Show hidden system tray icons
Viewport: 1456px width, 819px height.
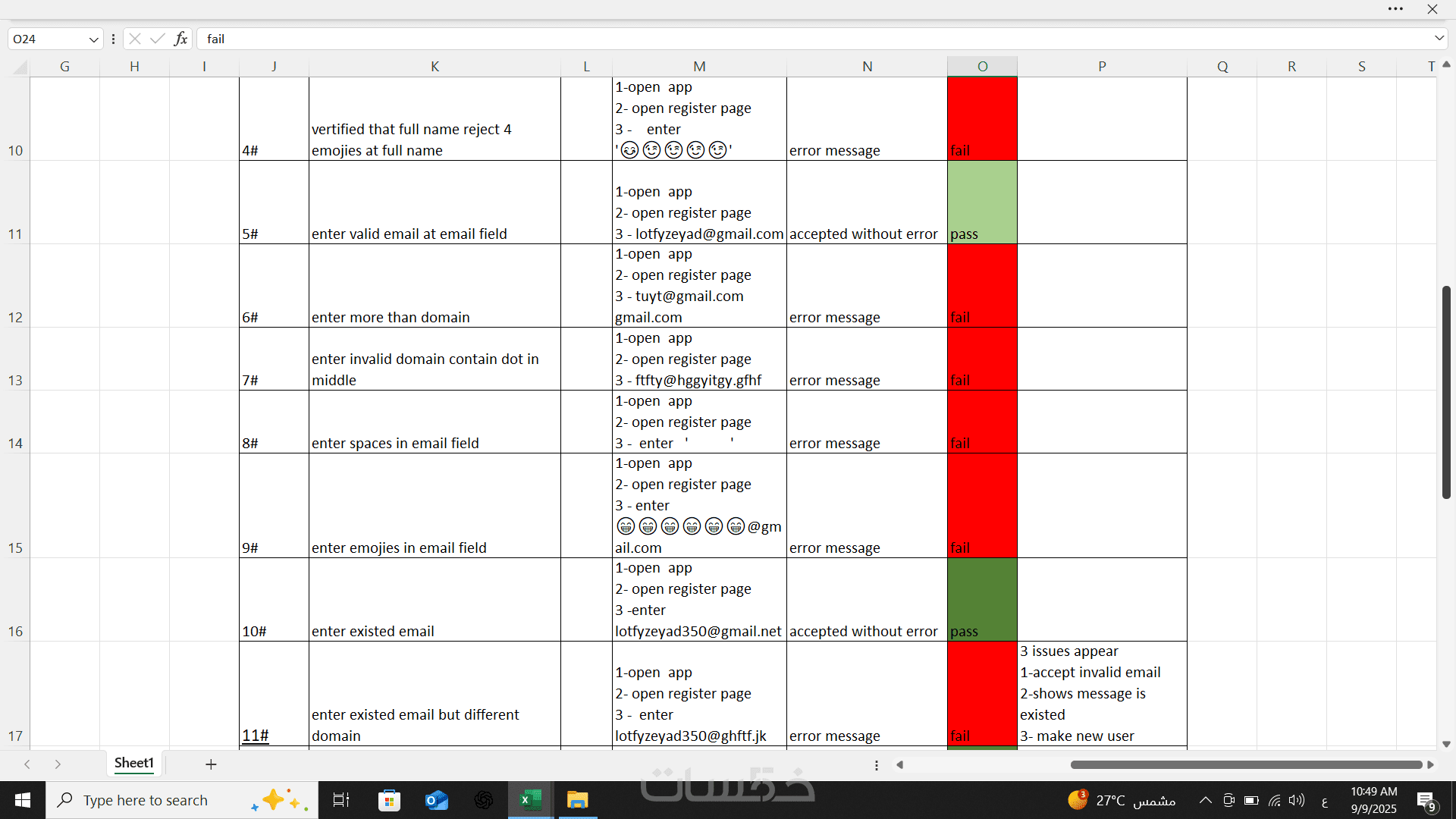click(x=1205, y=800)
